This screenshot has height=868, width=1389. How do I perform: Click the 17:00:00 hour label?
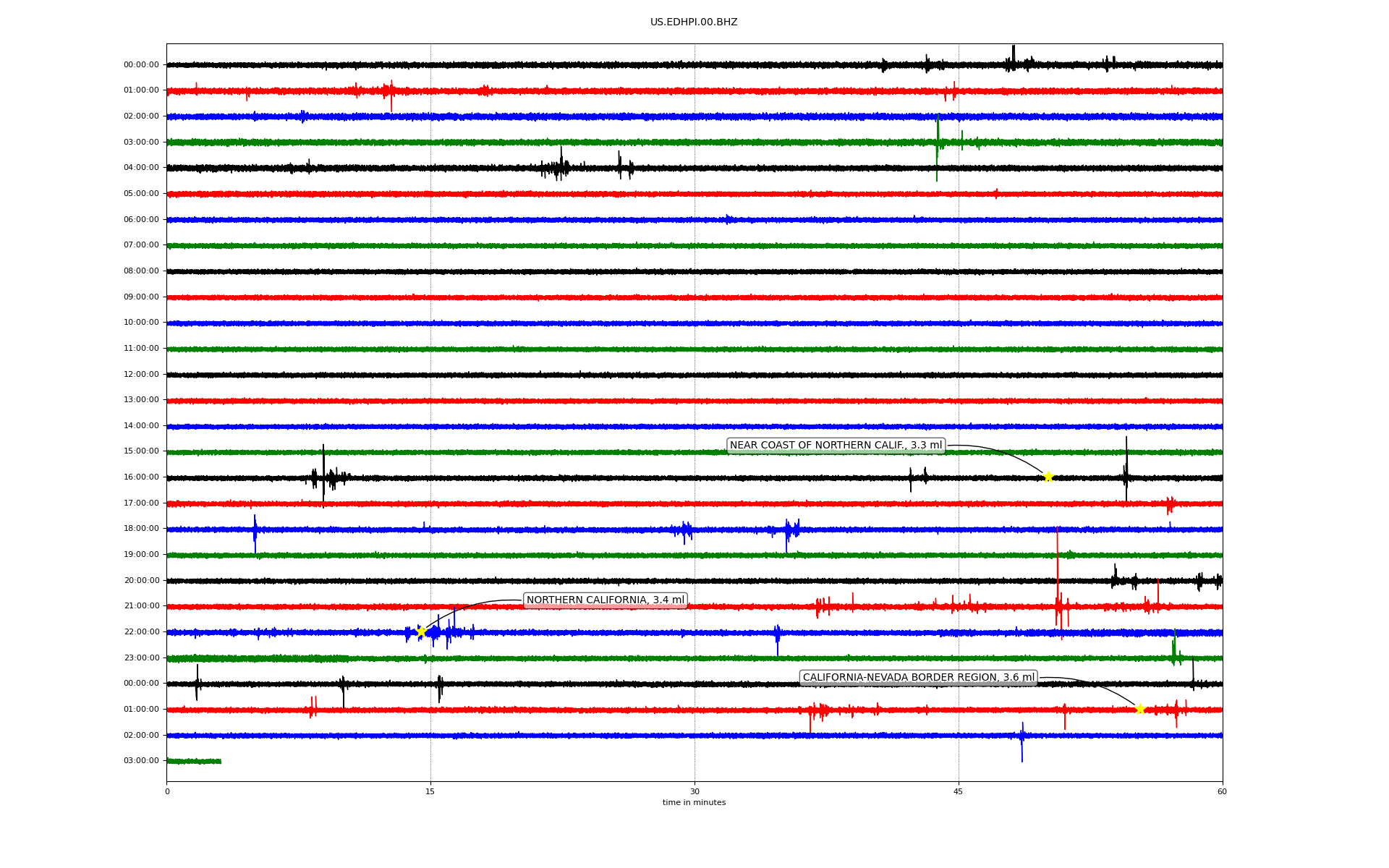tap(141, 503)
